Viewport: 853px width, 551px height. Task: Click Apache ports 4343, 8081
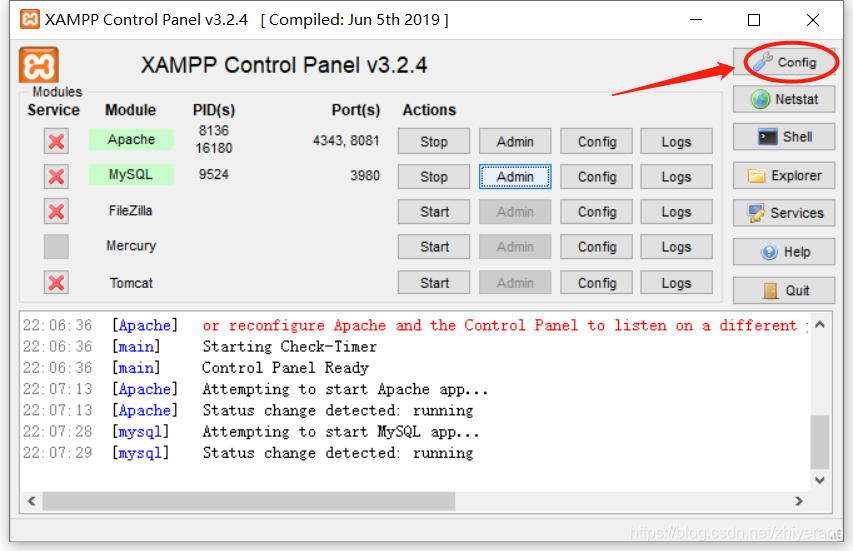[x=346, y=141]
